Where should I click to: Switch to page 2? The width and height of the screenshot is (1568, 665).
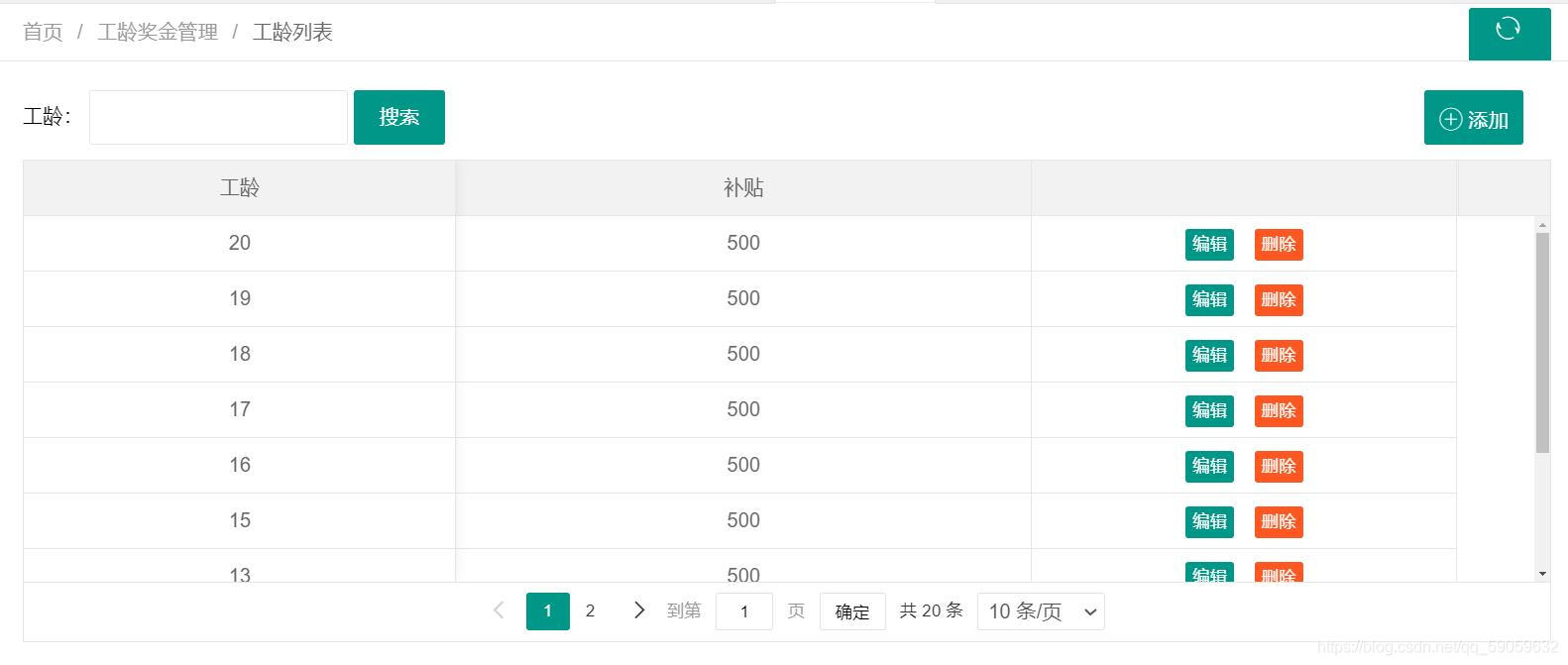(x=590, y=610)
